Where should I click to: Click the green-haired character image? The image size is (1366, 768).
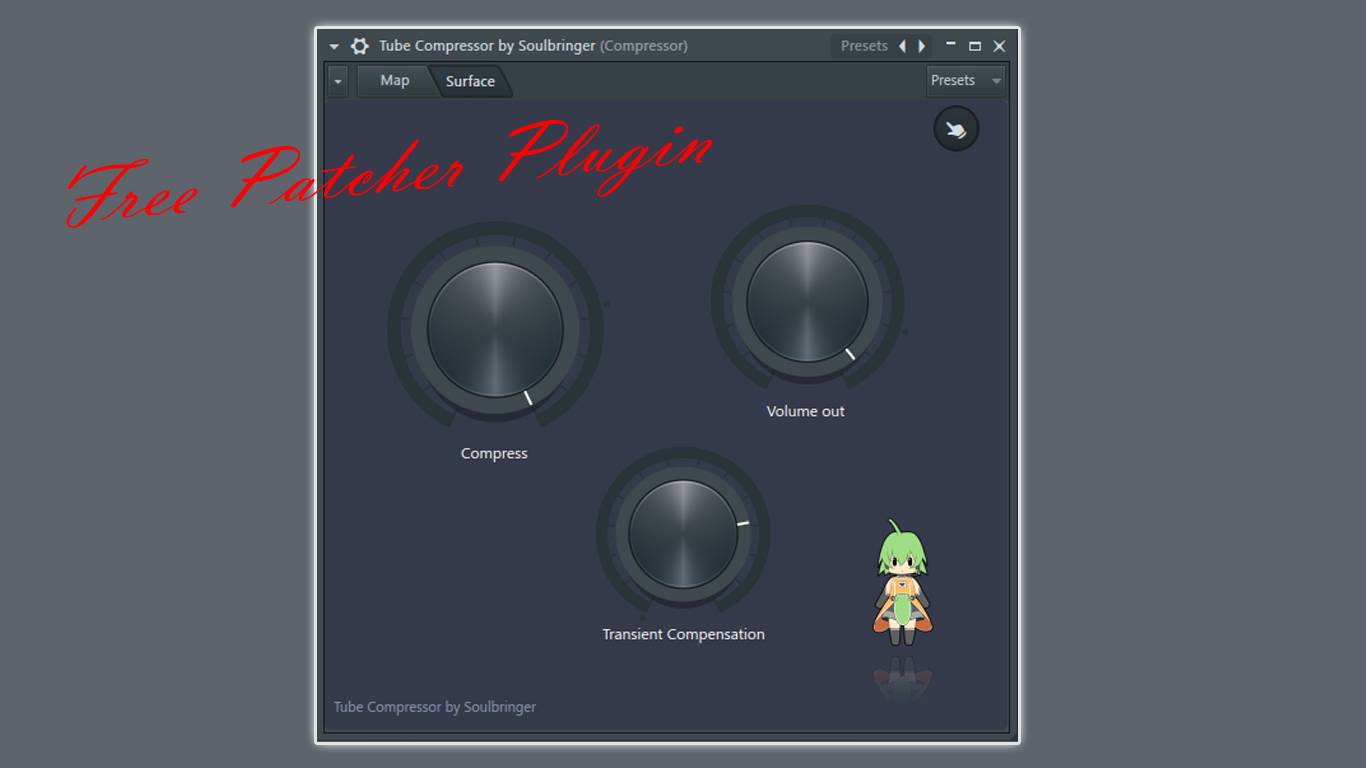point(903,583)
